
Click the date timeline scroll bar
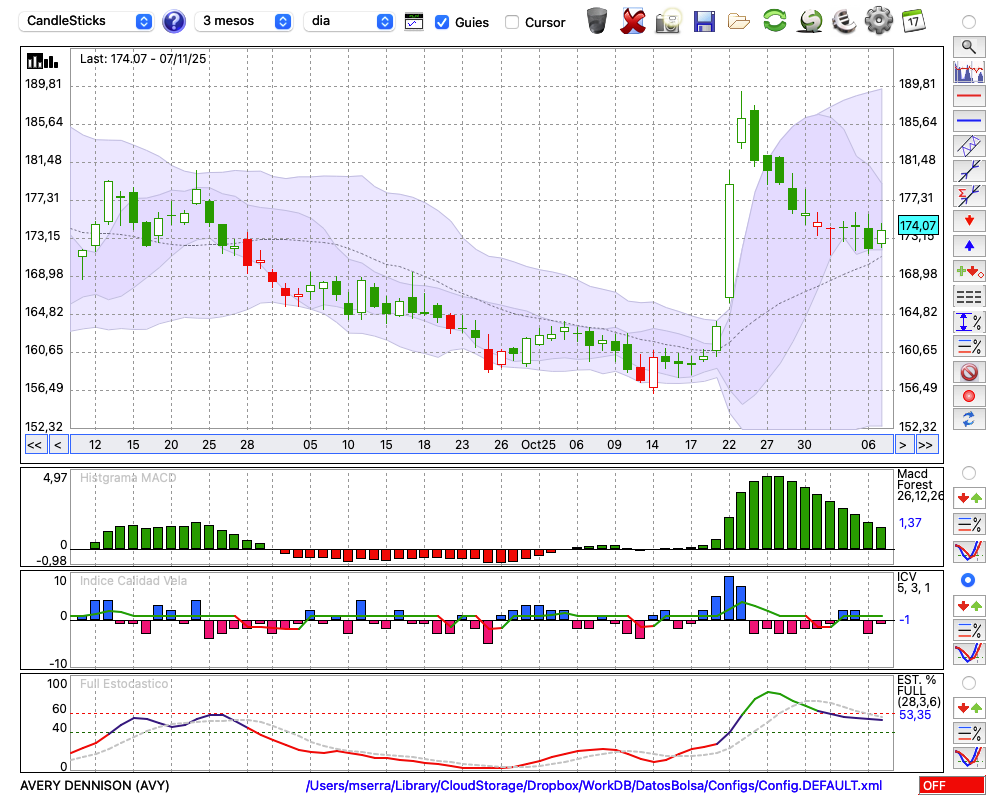click(x=480, y=445)
